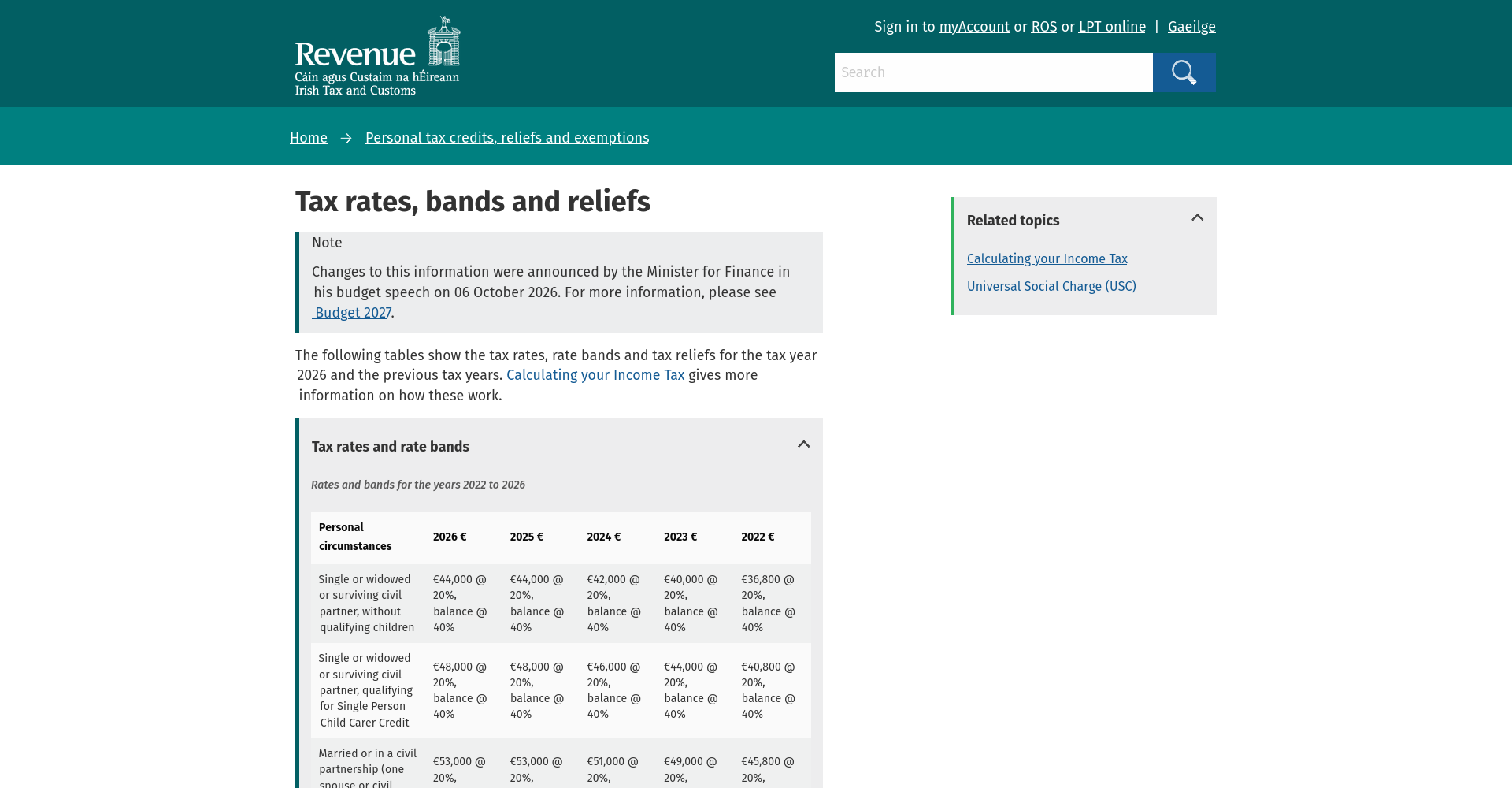This screenshot has height=788, width=1512.
Task: Go to Home breadcrumb link
Action: tap(309, 138)
